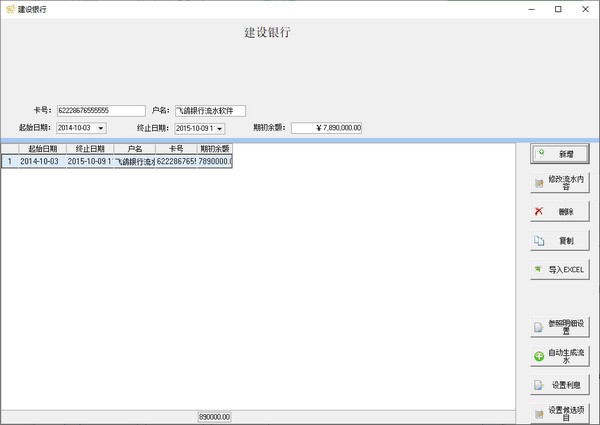
Task: Click the 卡号 column header
Action: pyautogui.click(x=176, y=149)
